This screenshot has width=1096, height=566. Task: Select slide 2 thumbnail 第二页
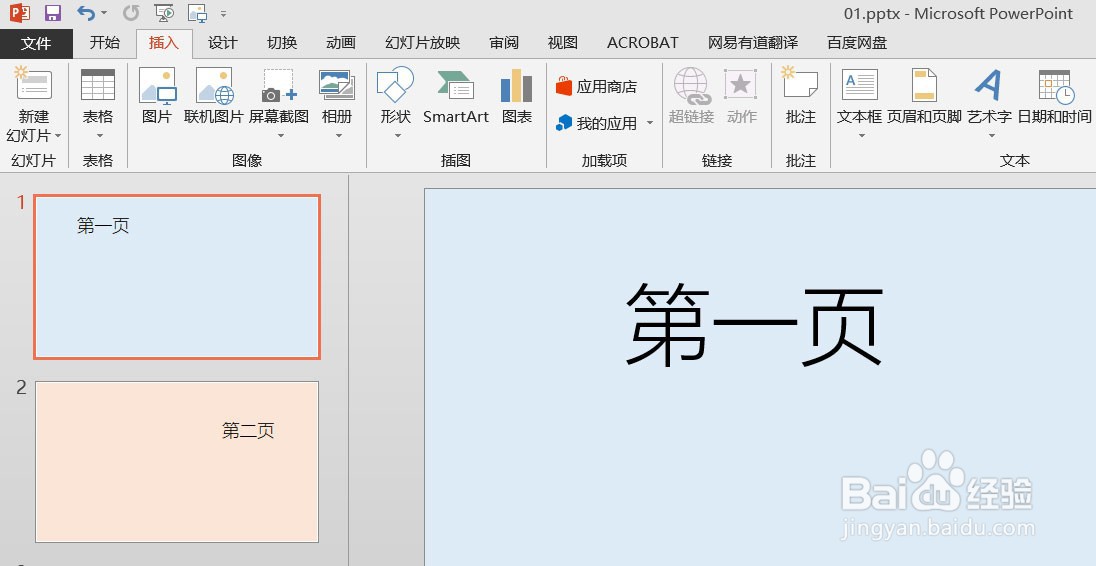177,462
